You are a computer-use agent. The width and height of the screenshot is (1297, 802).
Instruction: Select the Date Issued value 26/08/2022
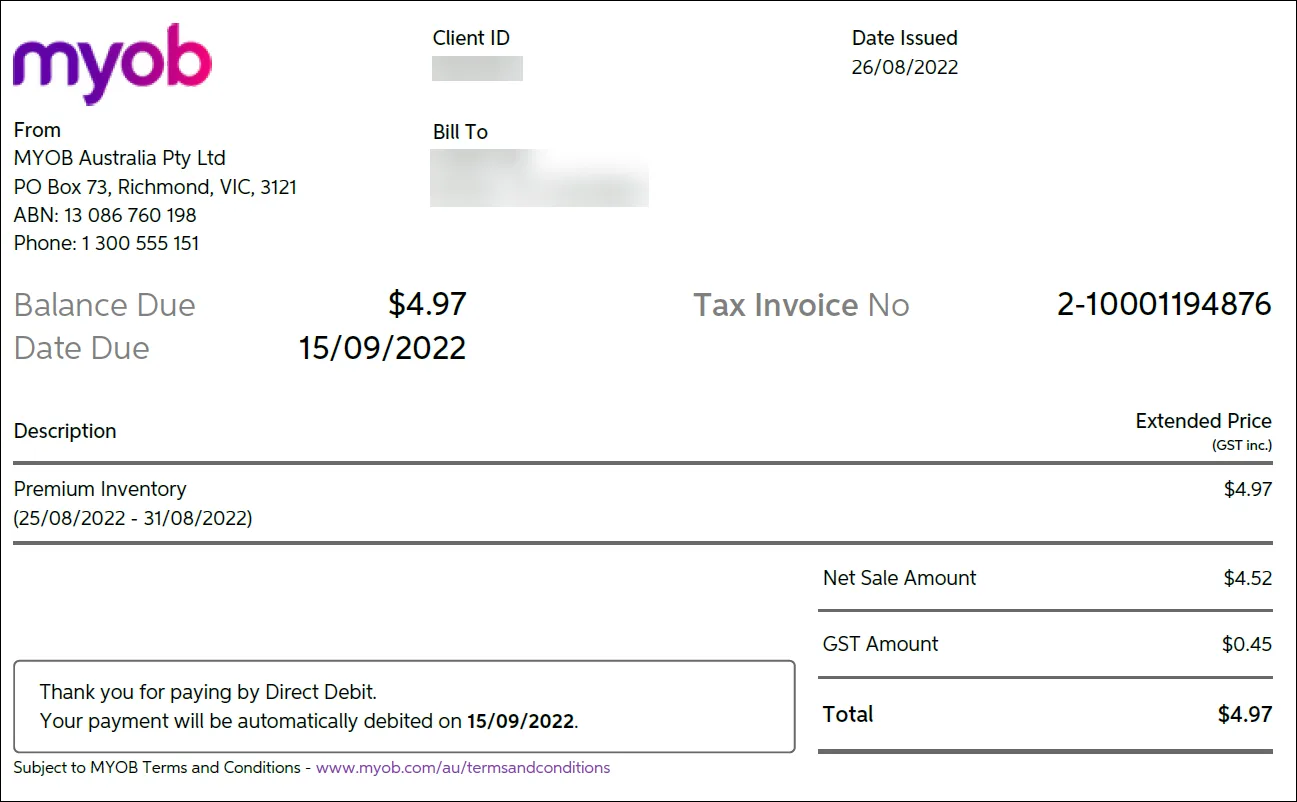click(905, 68)
